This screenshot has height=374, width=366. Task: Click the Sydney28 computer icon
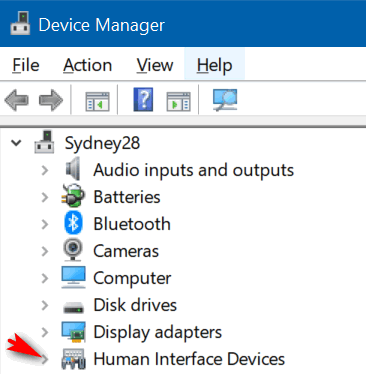pyautogui.click(x=44, y=142)
